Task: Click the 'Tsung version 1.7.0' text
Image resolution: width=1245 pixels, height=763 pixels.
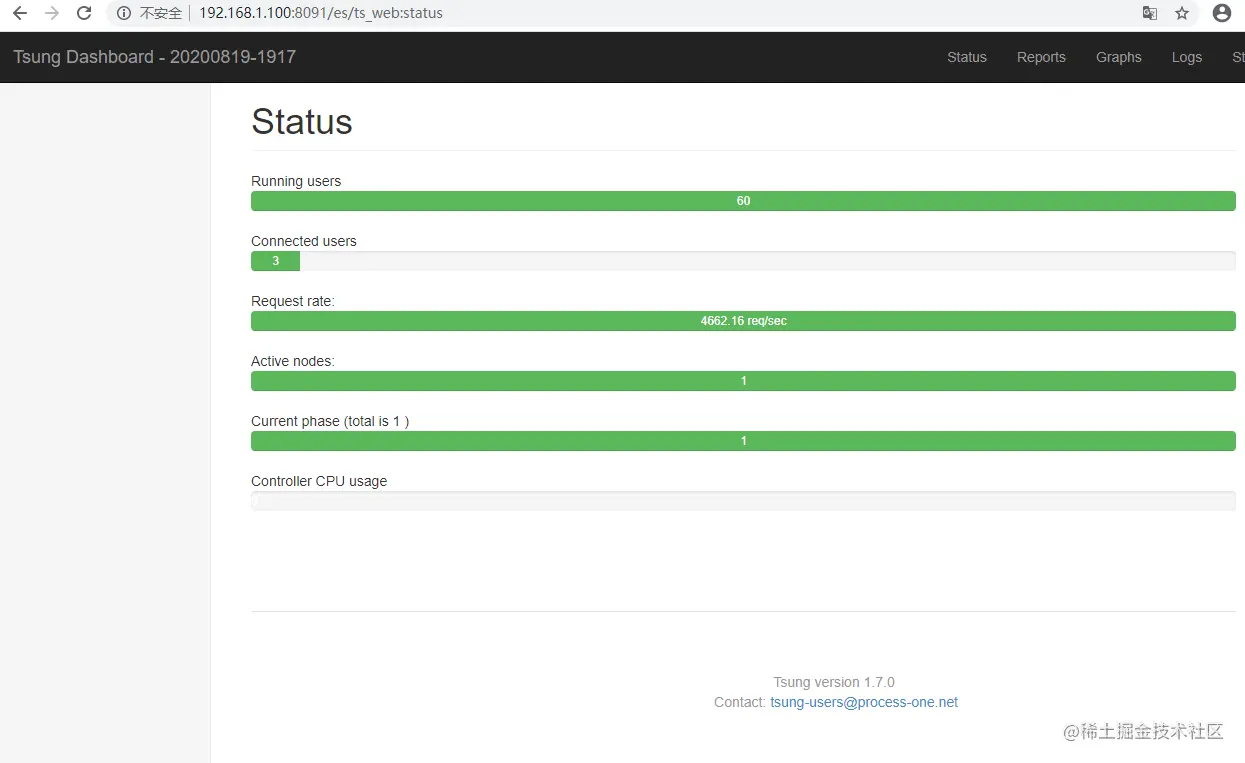Action: tap(834, 682)
